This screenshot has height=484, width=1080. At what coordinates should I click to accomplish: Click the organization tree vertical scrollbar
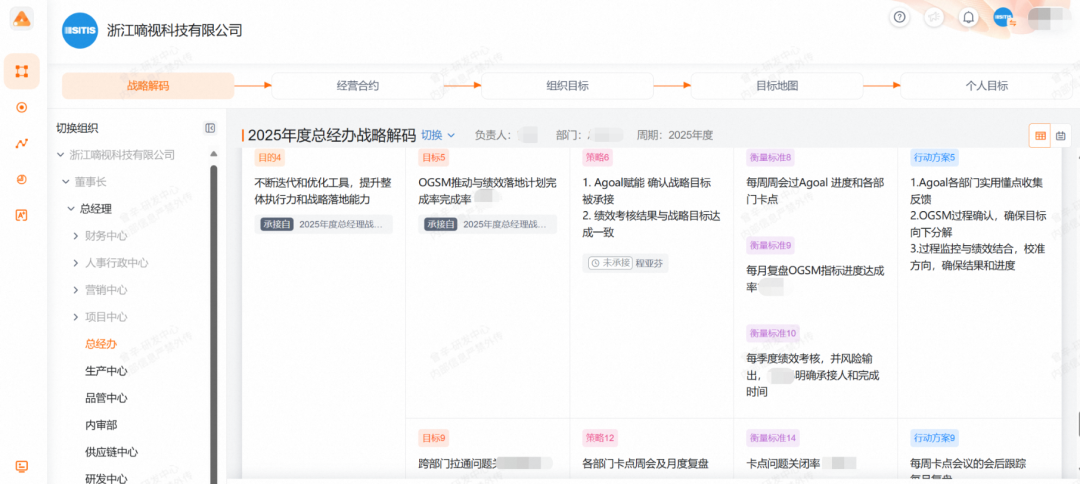(213, 320)
